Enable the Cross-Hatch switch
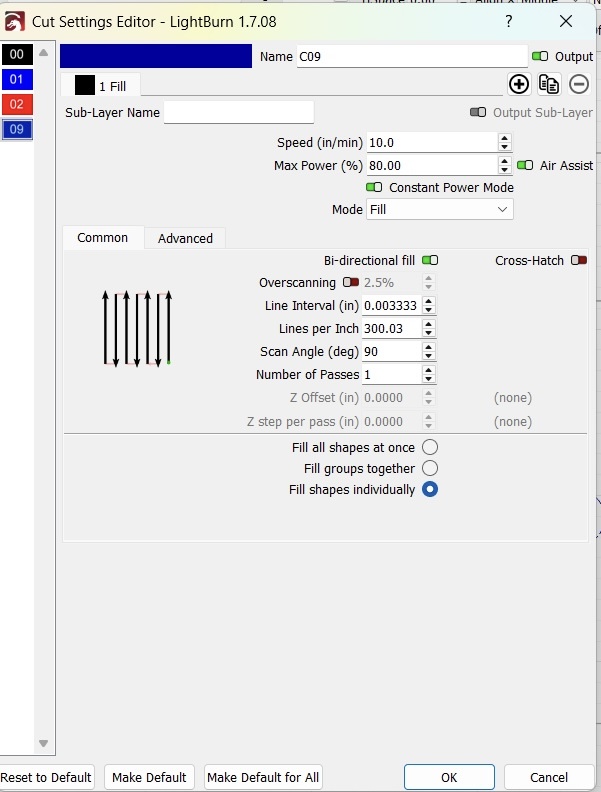This screenshot has width=601, height=792. (x=579, y=260)
